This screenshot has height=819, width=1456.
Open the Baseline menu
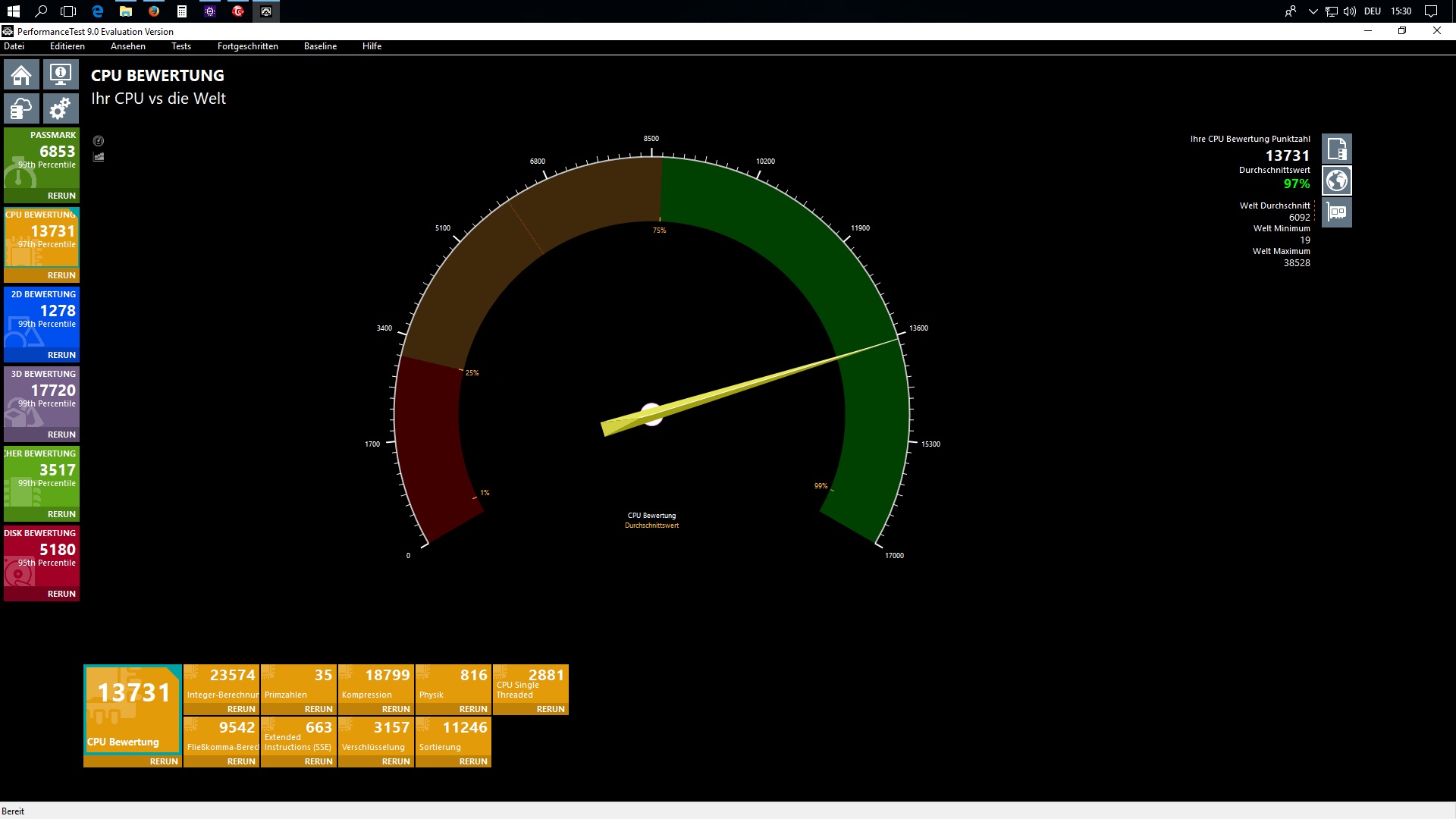coord(320,46)
